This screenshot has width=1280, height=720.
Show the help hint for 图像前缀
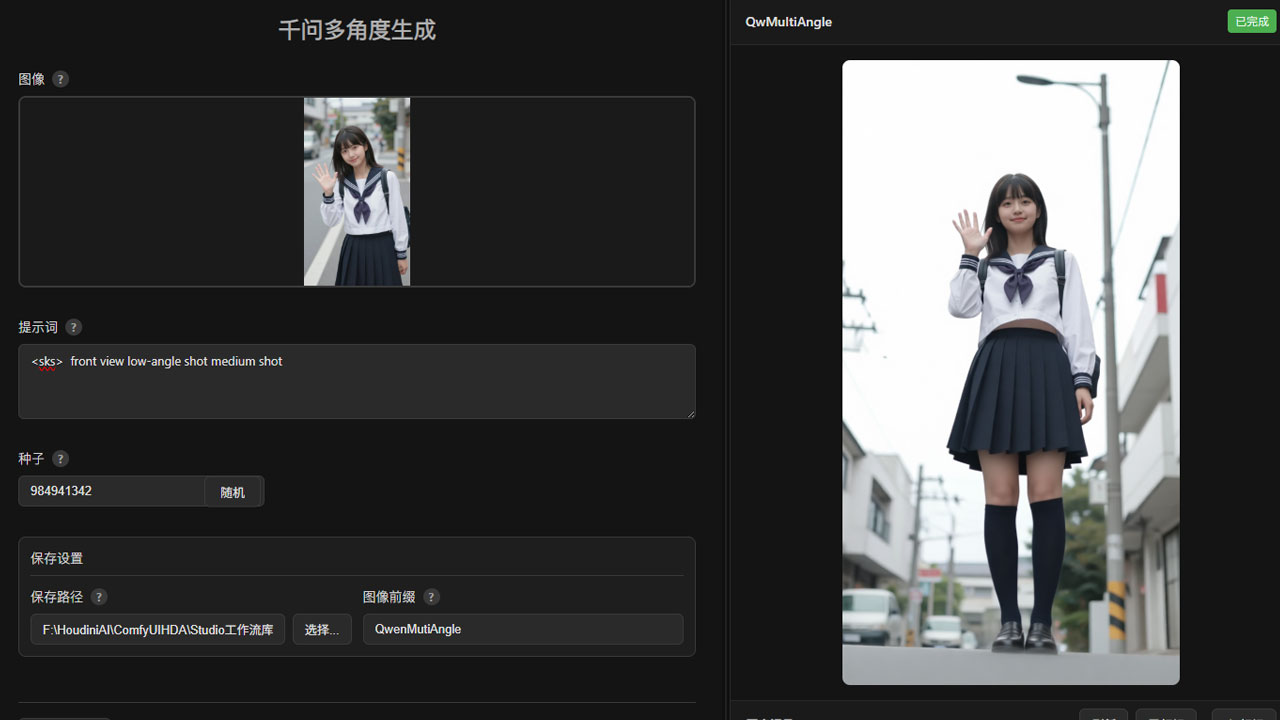click(x=431, y=597)
